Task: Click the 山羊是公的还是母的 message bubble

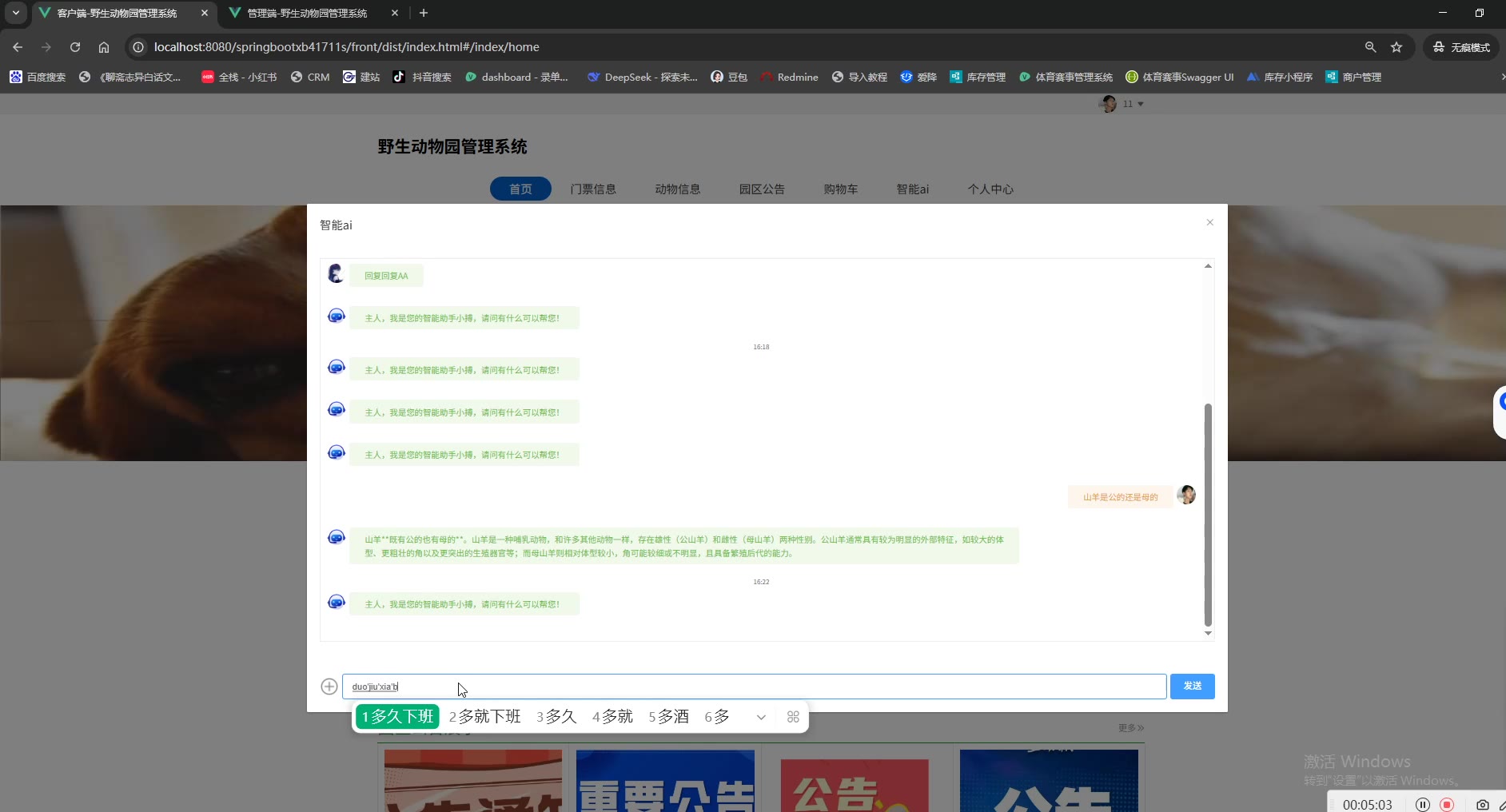Action: click(1120, 497)
